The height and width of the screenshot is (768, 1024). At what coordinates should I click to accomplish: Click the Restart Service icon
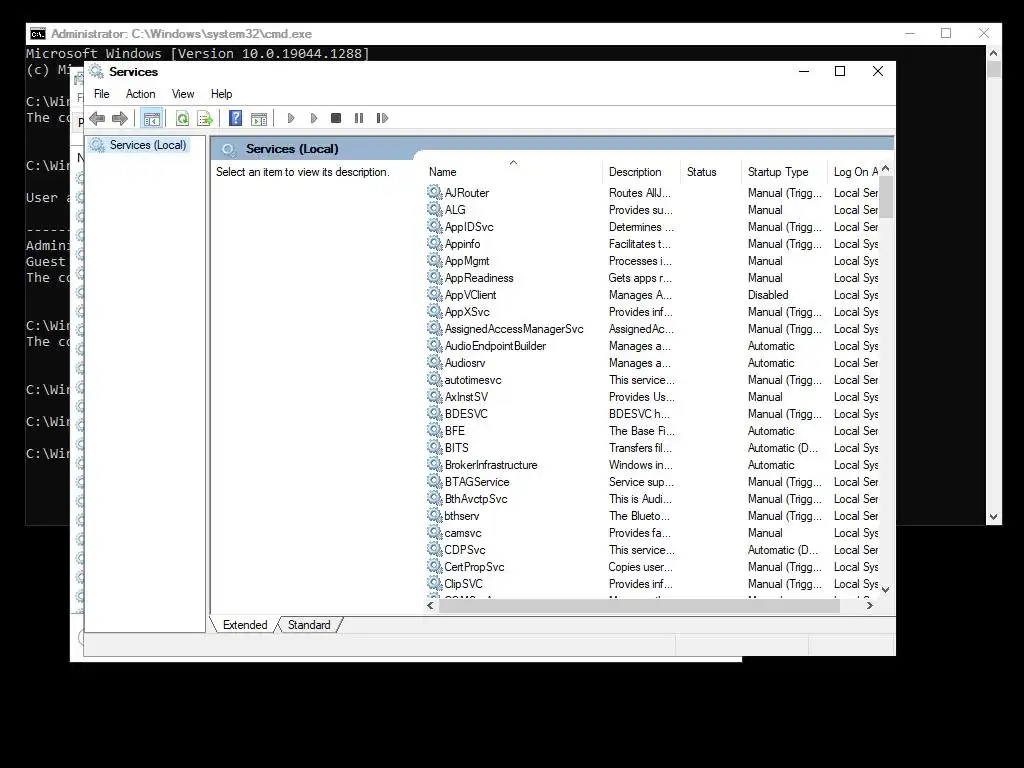(382, 118)
